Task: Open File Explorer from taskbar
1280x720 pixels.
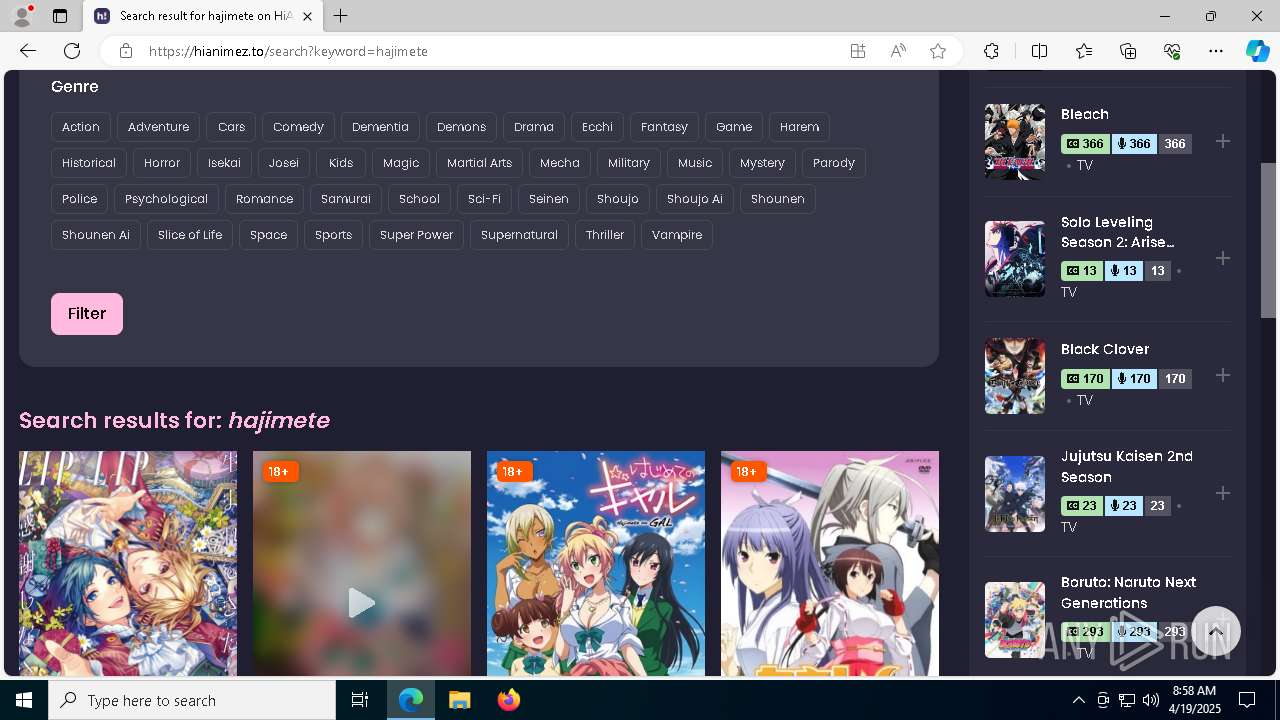Action: point(460,700)
